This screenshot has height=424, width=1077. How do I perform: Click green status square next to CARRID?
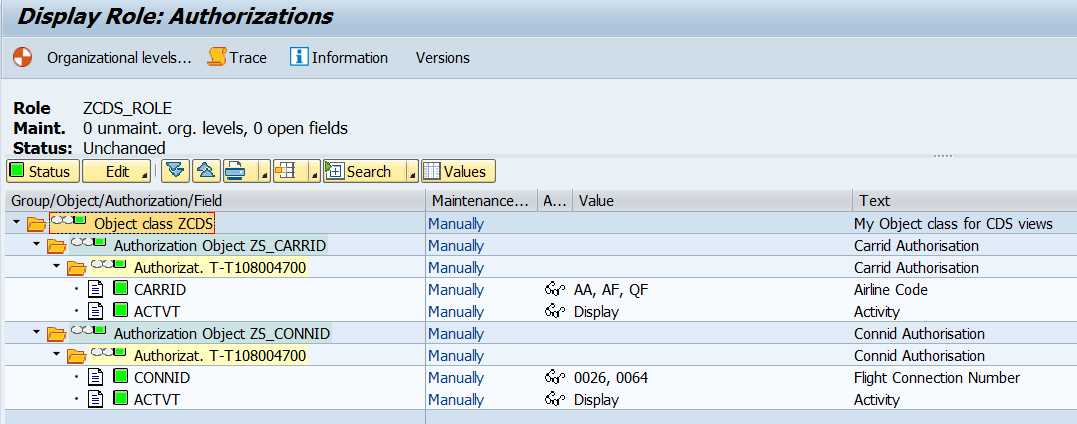coord(121,290)
